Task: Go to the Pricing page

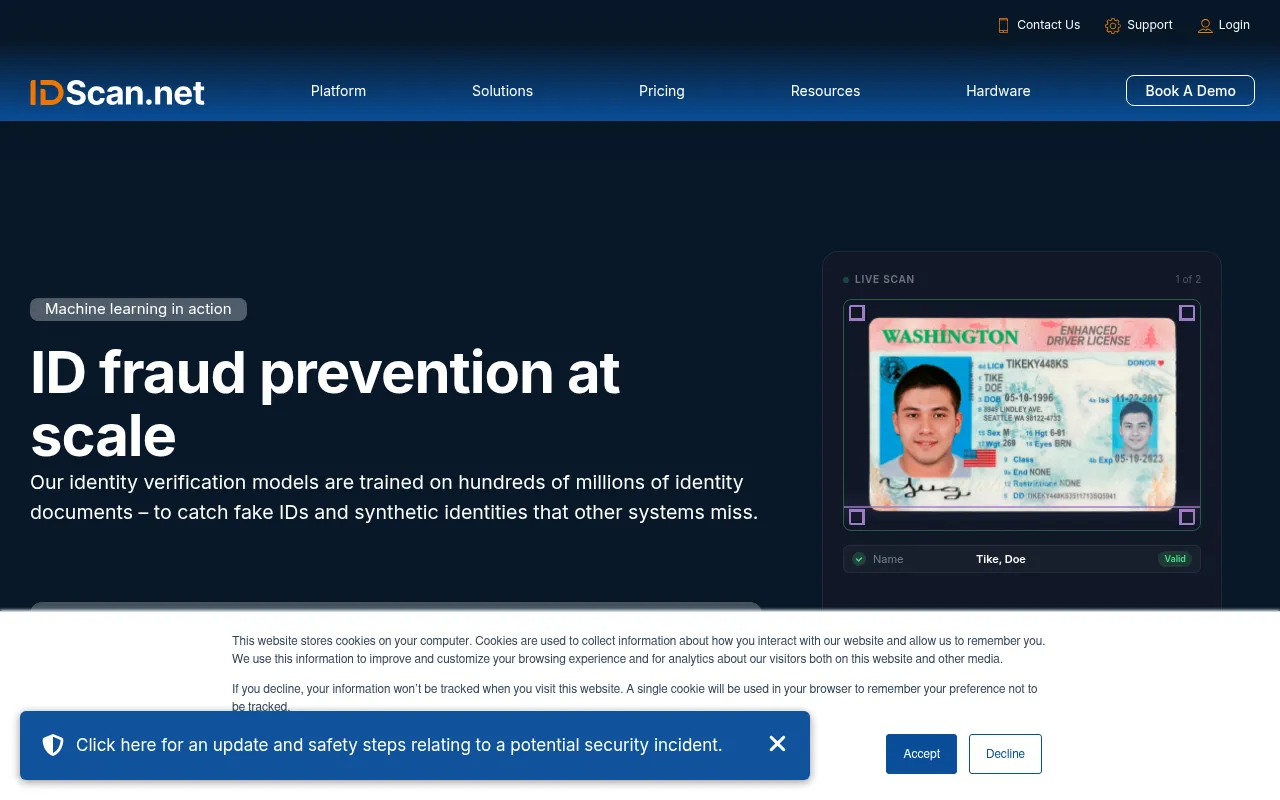Action: click(662, 91)
